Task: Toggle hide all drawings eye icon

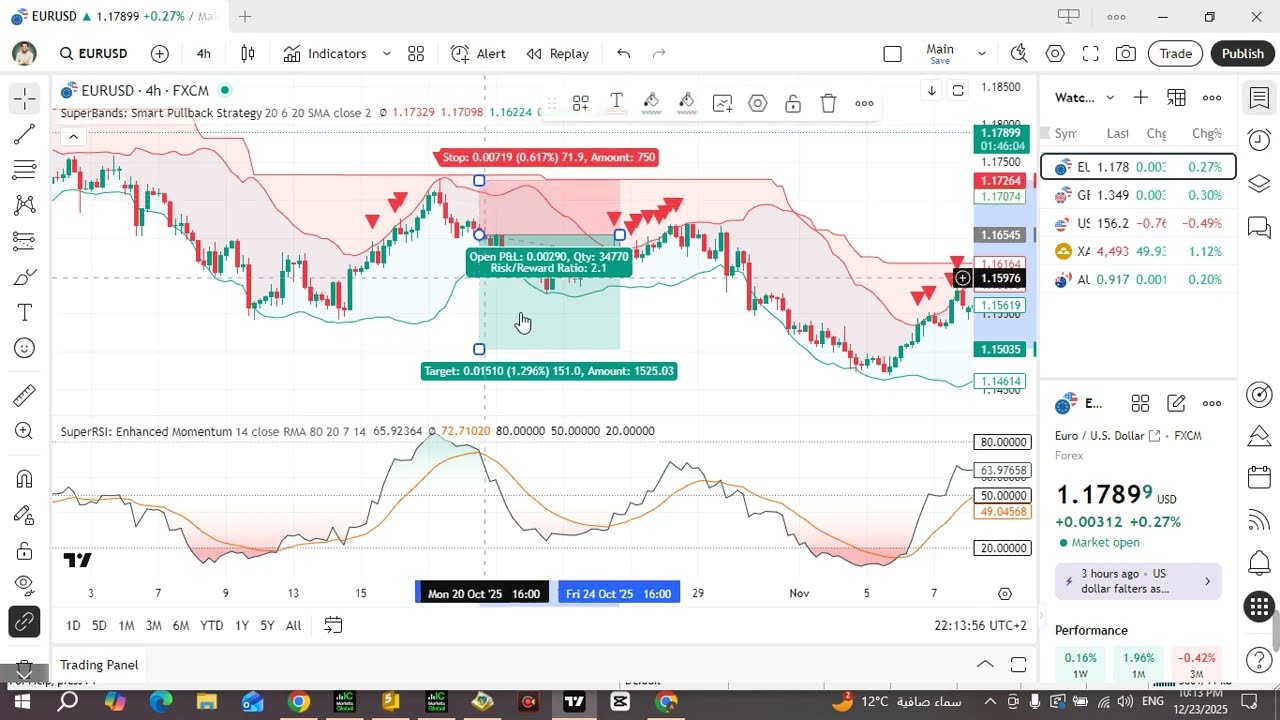Action: [25, 586]
